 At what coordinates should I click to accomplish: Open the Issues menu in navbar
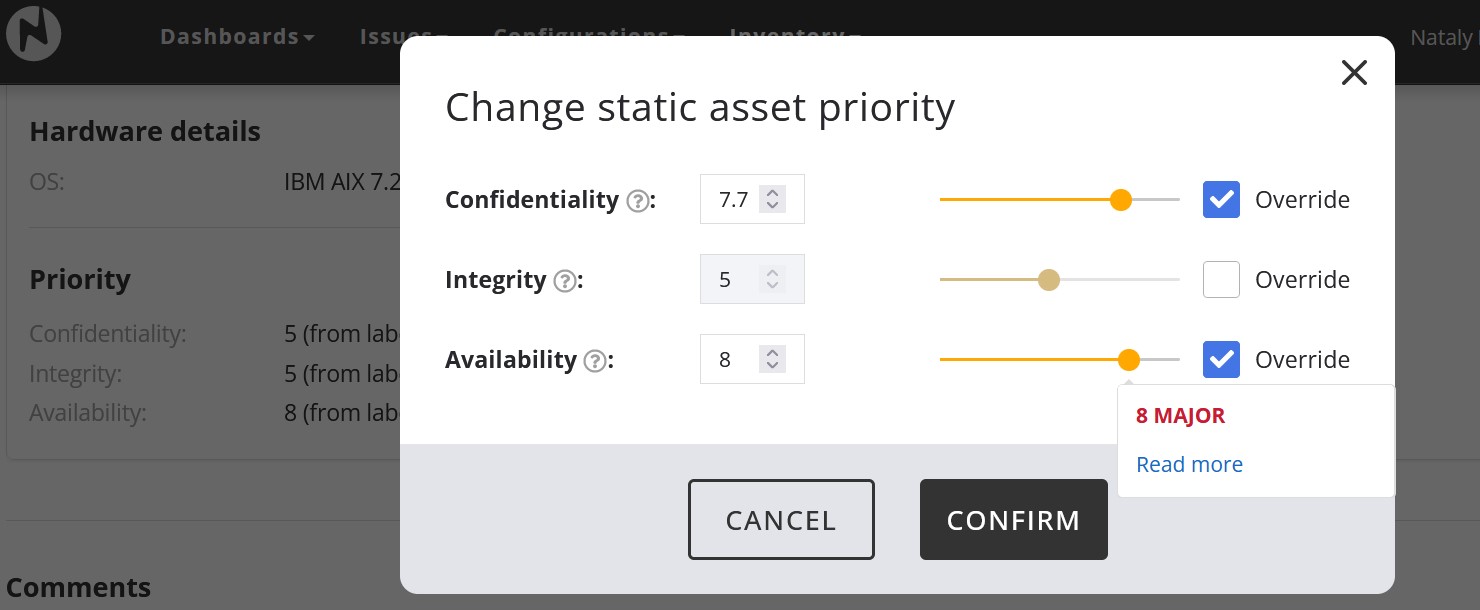(x=400, y=37)
